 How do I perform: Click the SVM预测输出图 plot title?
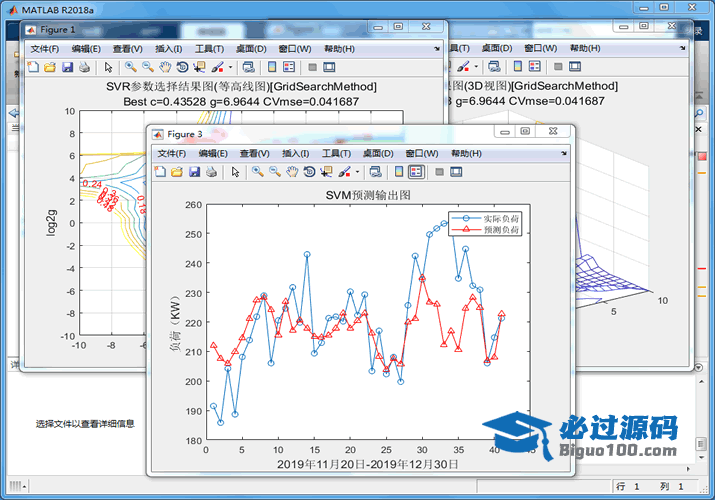[x=368, y=195]
